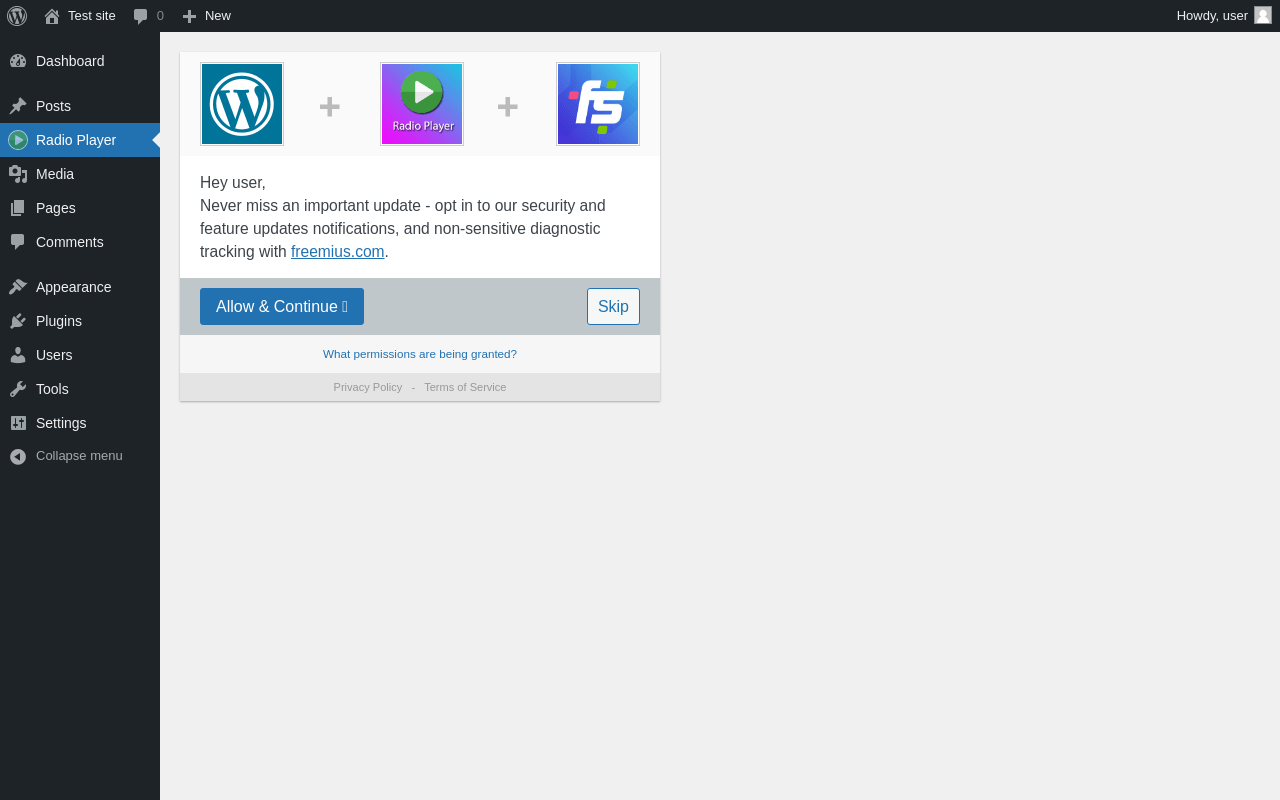Click the Tools wrench icon
This screenshot has height=800, width=1280.
tap(18, 389)
